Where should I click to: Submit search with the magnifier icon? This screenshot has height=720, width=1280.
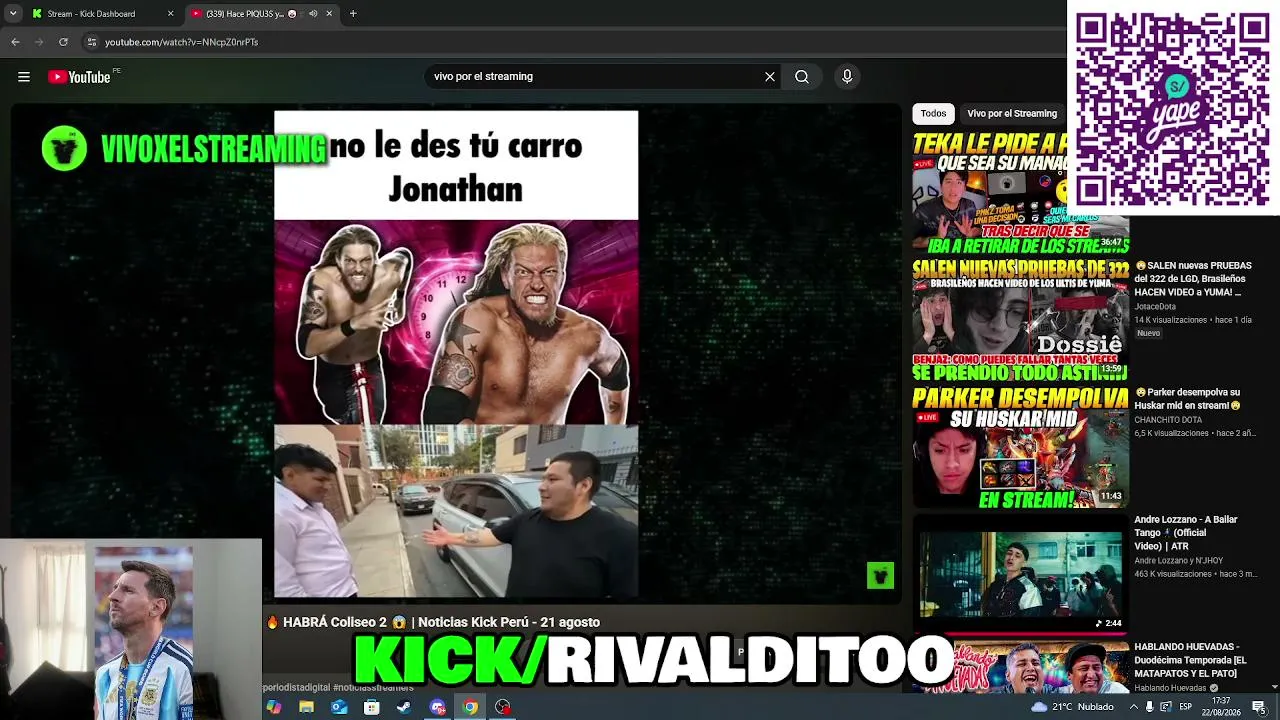(802, 77)
